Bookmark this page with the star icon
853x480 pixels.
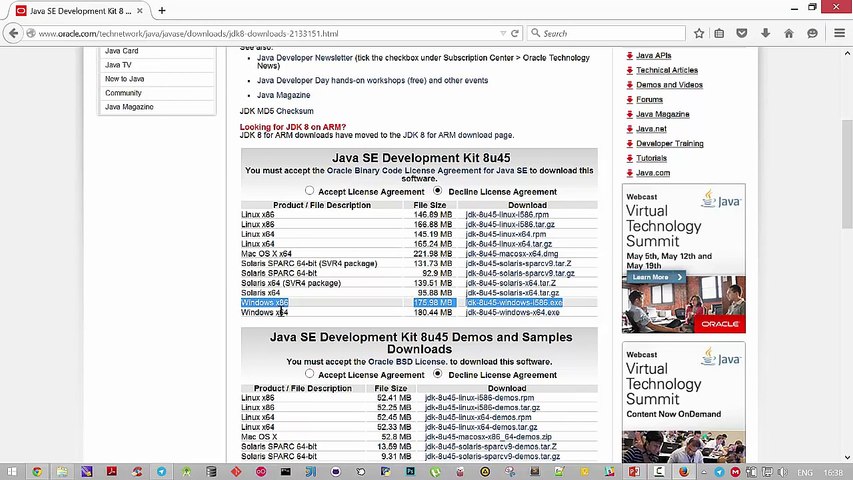[x=699, y=33]
